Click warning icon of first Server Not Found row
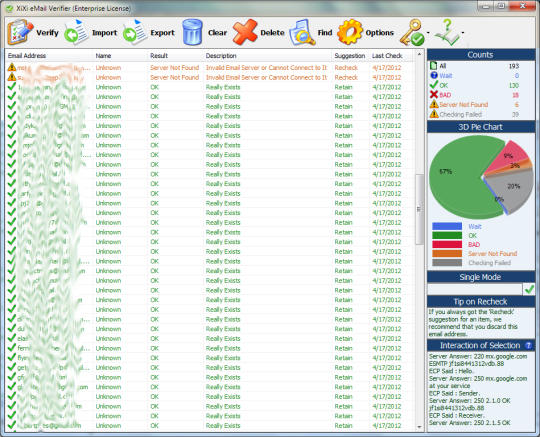The height and width of the screenshot is (437, 540). pyautogui.click(x=12, y=67)
